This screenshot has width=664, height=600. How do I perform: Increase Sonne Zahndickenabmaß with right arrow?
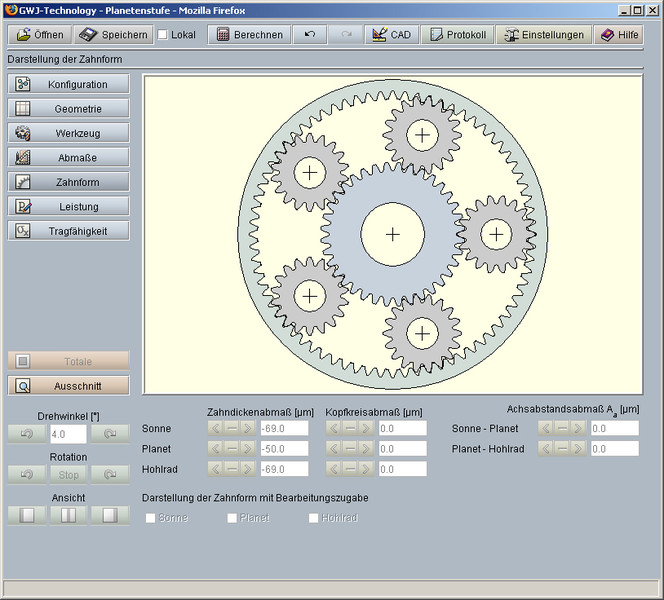pyautogui.click(x=247, y=428)
